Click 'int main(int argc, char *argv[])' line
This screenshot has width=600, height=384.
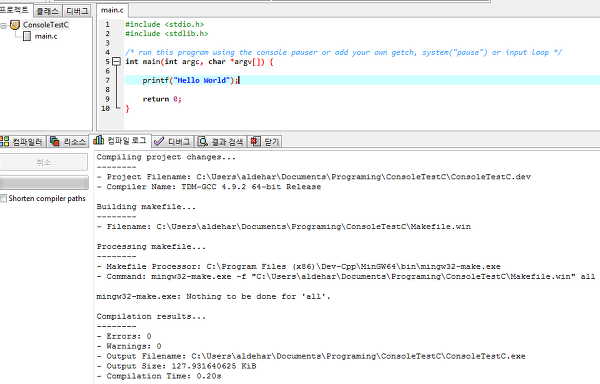(199, 62)
